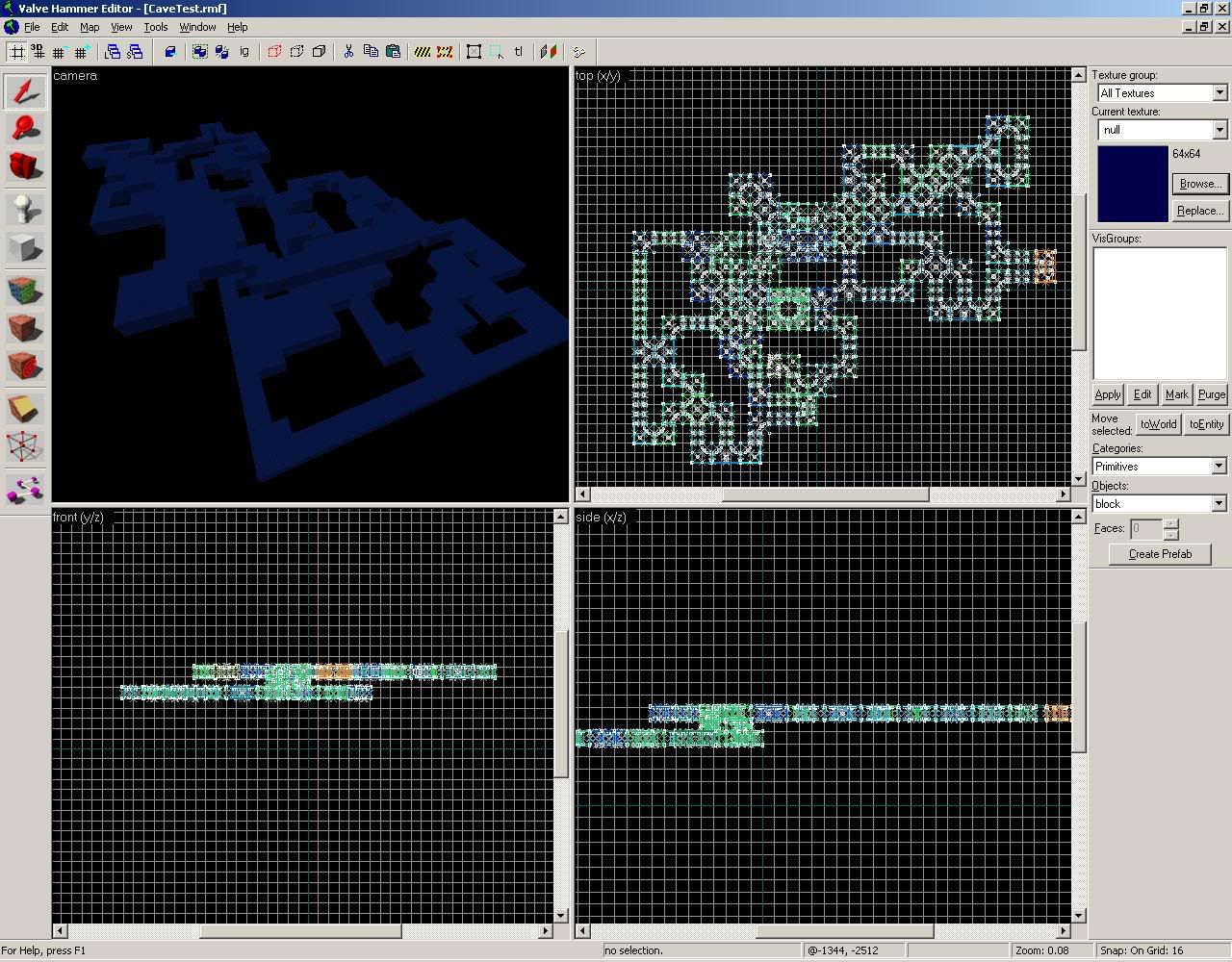The width and height of the screenshot is (1232, 962).
Task: Ungroup the selected objects
Action: [x=221, y=52]
